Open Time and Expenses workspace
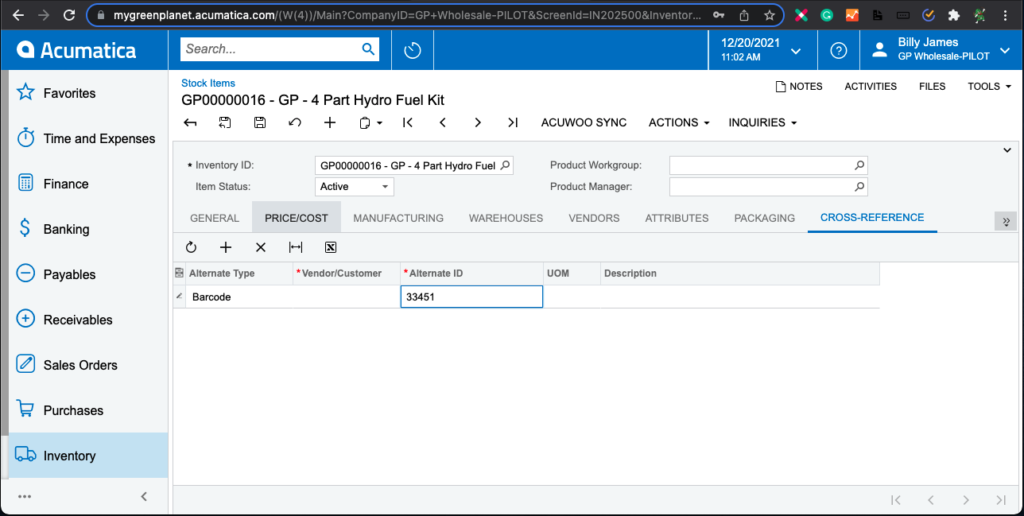The height and width of the screenshot is (516, 1024). coord(89,138)
